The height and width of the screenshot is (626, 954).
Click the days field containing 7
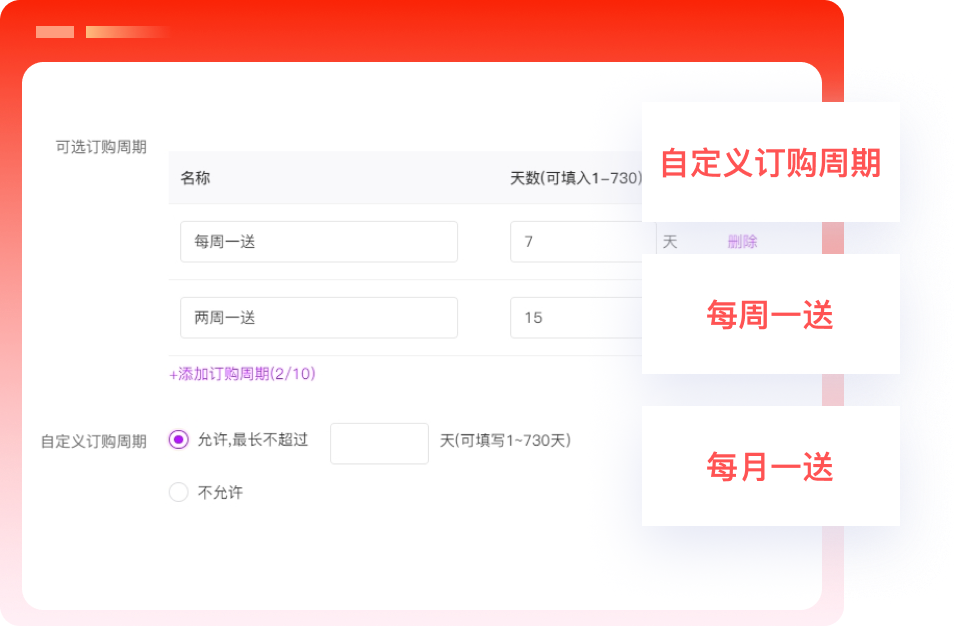[x=576, y=242]
